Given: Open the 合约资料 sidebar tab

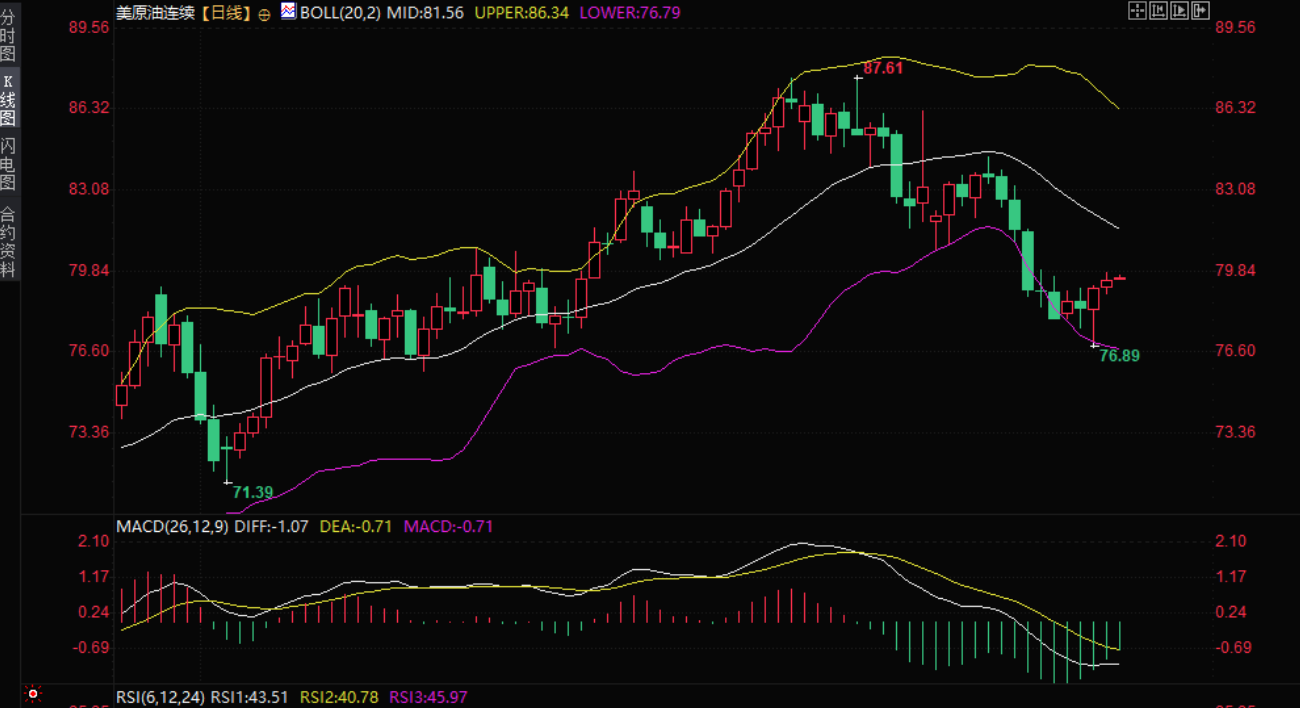Looking at the screenshot, I should pos(8,241).
